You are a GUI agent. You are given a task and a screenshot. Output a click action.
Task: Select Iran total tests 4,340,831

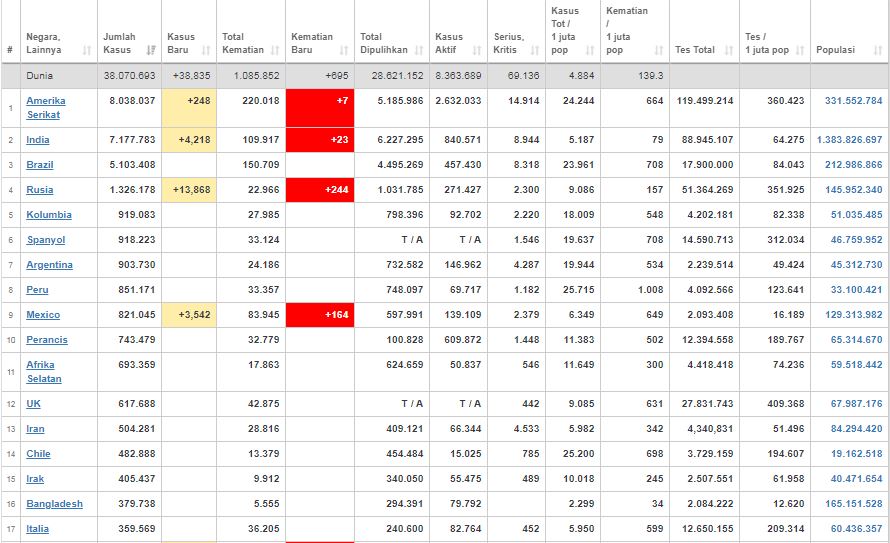pyautogui.click(x=710, y=428)
